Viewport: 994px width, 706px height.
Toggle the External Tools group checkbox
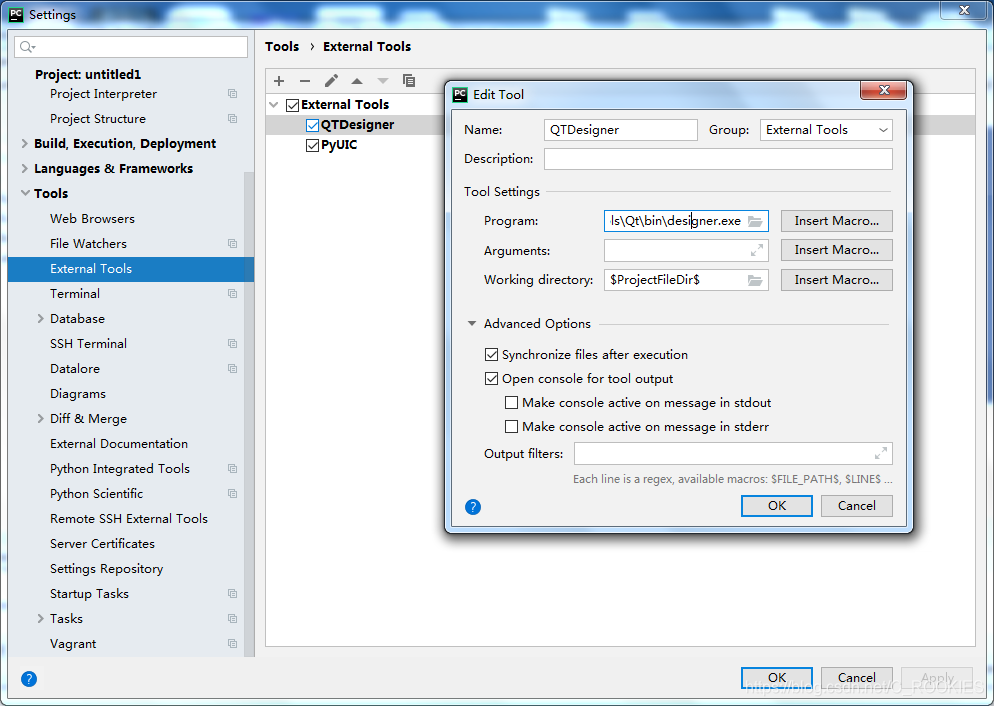click(x=292, y=105)
